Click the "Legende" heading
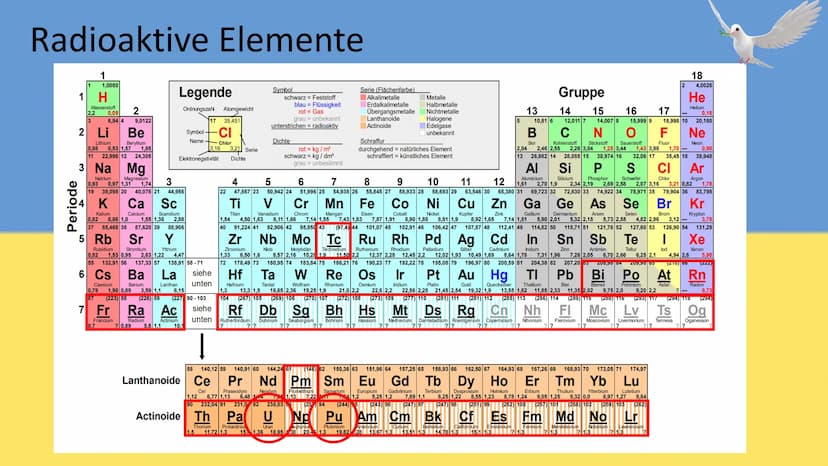The width and height of the screenshot is (828, 466). pyautogui.click(x=205, y=92)
